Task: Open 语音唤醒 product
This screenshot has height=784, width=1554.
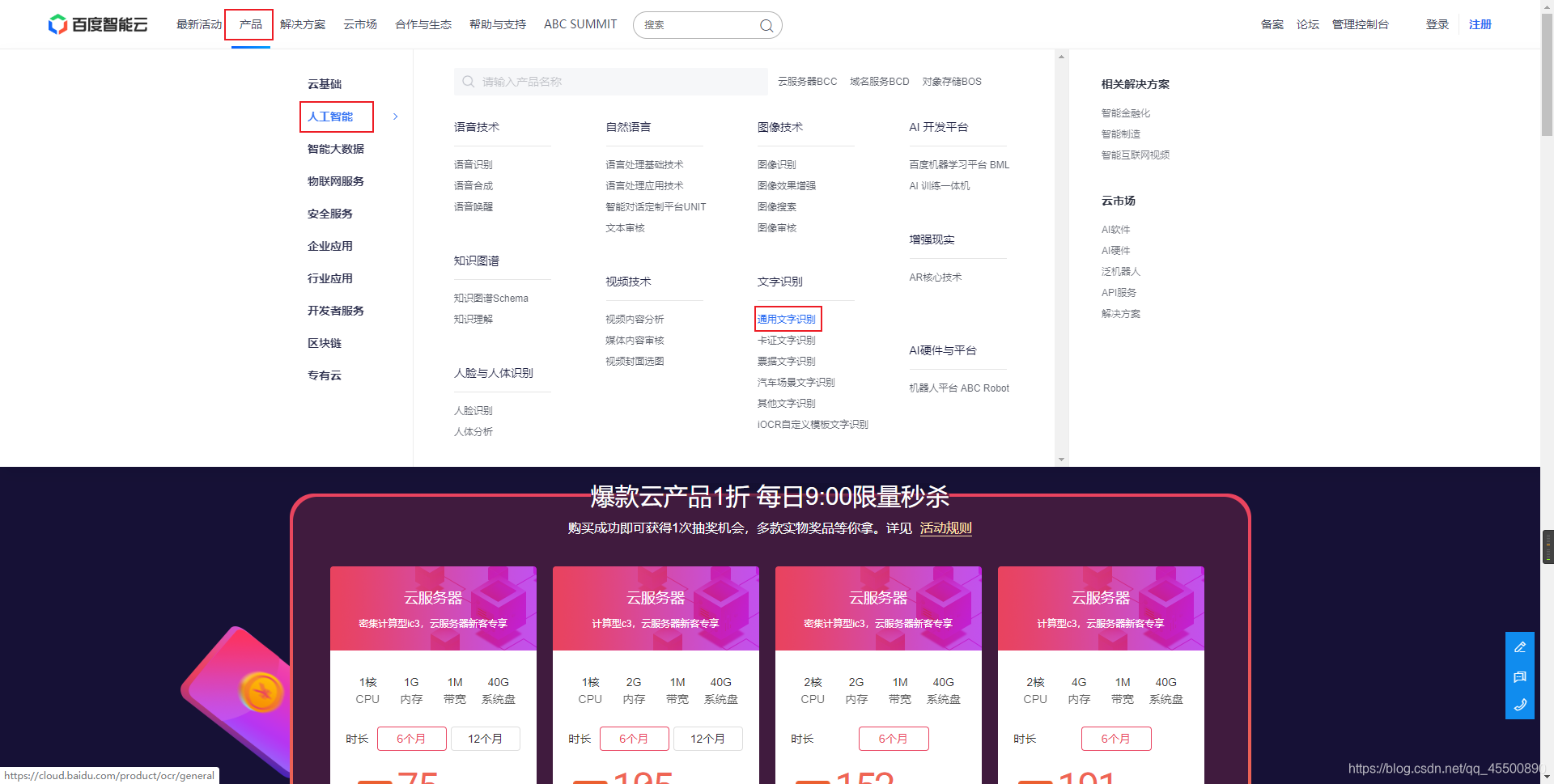Action: coord(473,206)
